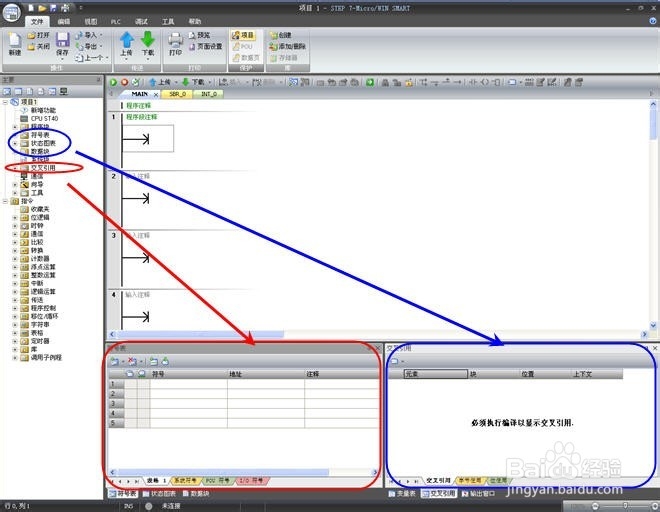Switch to the PLC ribbon tab

click(116, 21)
